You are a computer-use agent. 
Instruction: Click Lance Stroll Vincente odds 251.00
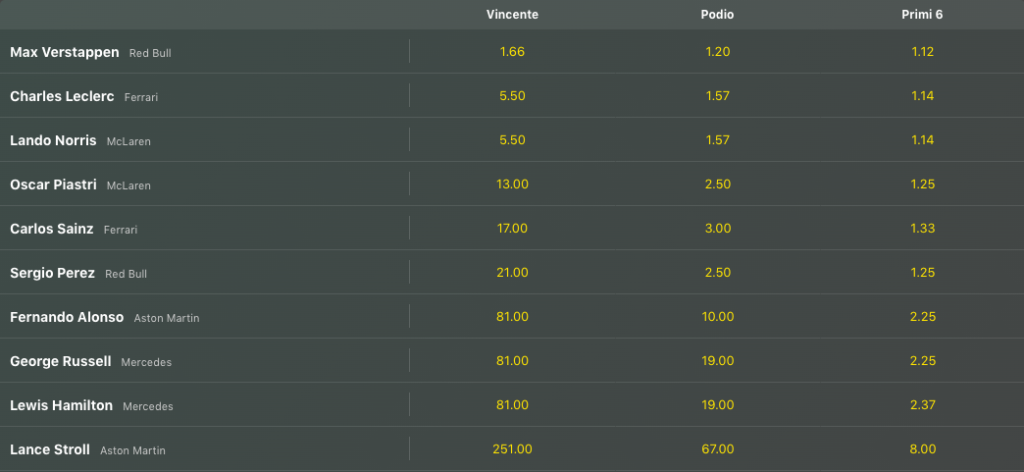click(511, 449)
